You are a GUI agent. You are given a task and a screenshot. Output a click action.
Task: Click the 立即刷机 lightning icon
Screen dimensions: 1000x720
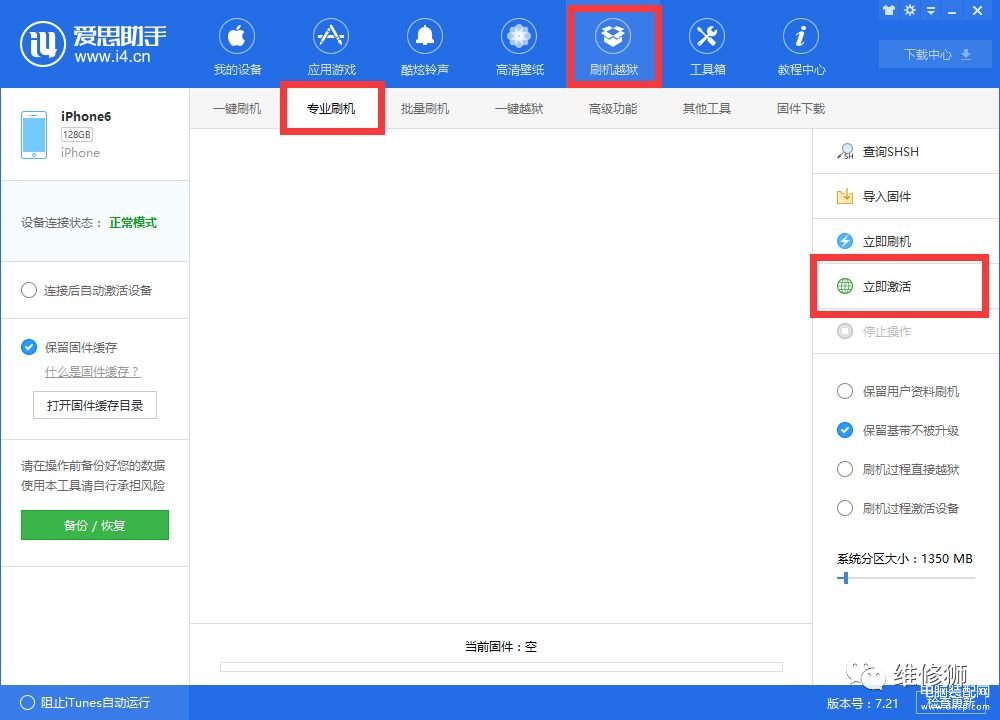click(x=844, y=241)
